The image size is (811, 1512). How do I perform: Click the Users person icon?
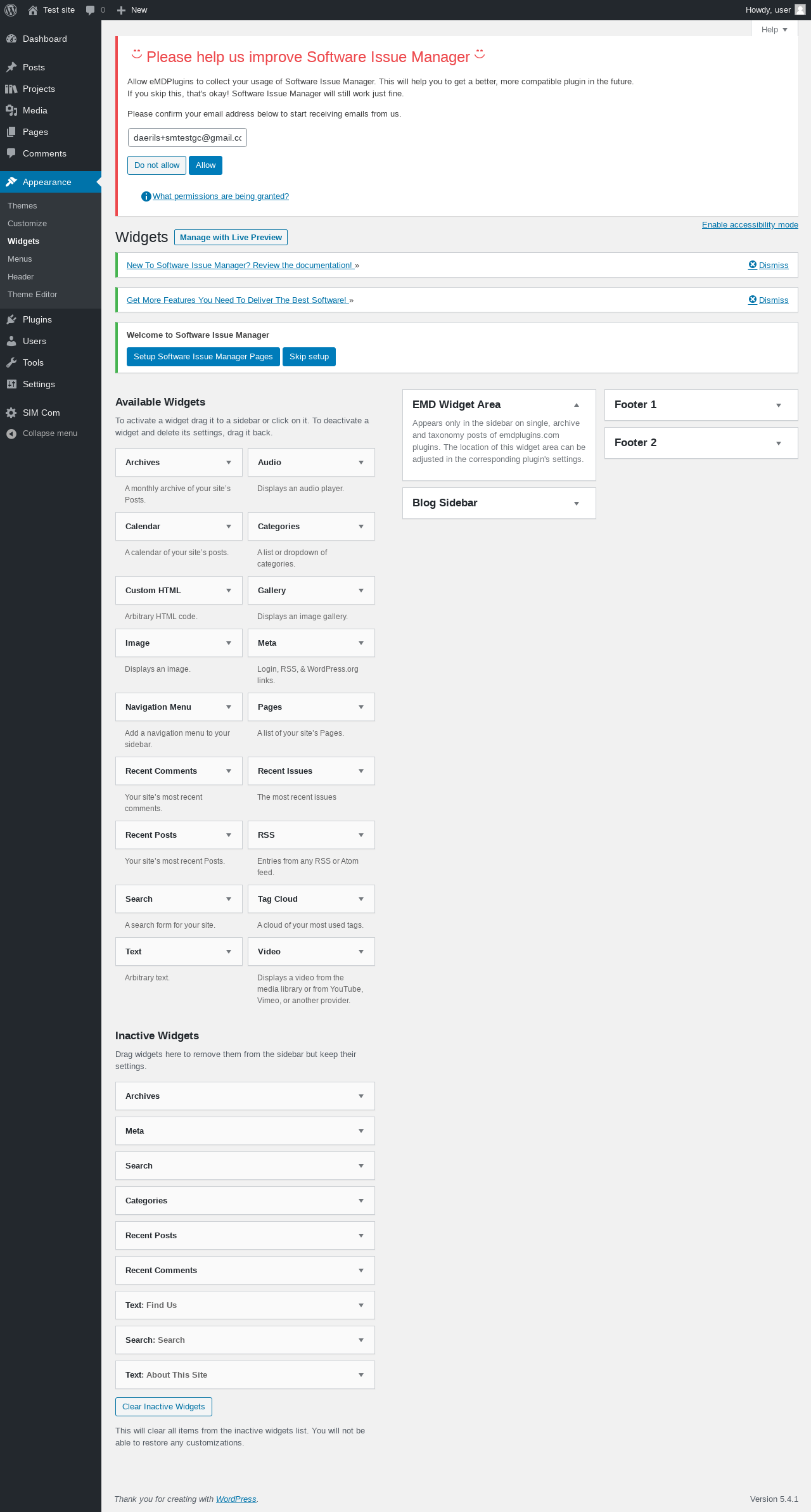click(x=11, y=341)
